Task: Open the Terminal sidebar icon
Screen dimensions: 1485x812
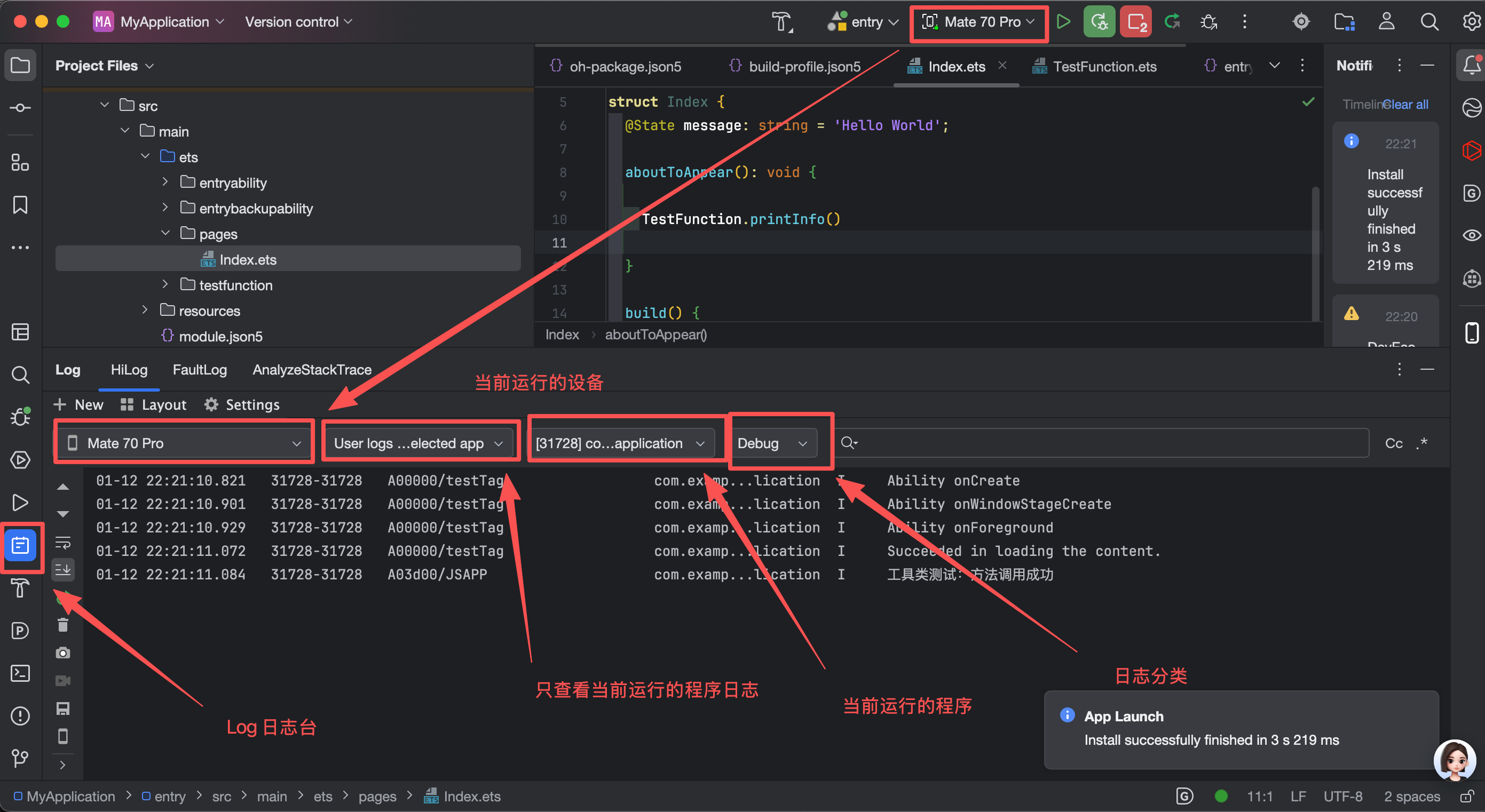Action: pyautogui.click(x=20, y=673)
